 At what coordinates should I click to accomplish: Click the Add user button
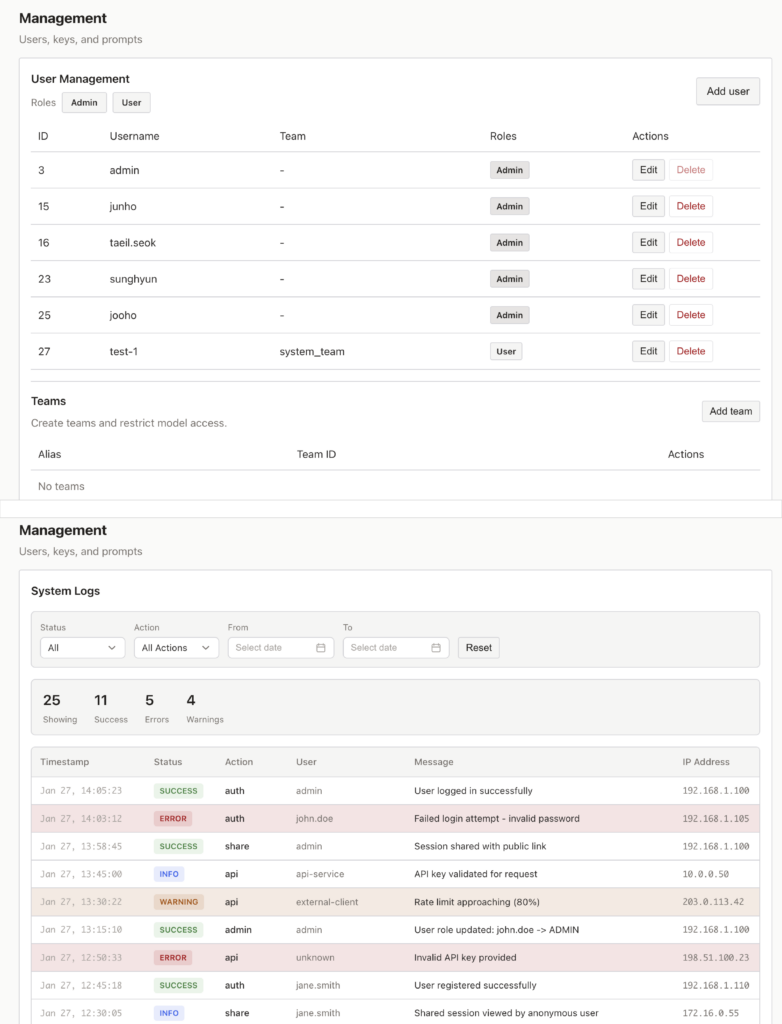727,91
